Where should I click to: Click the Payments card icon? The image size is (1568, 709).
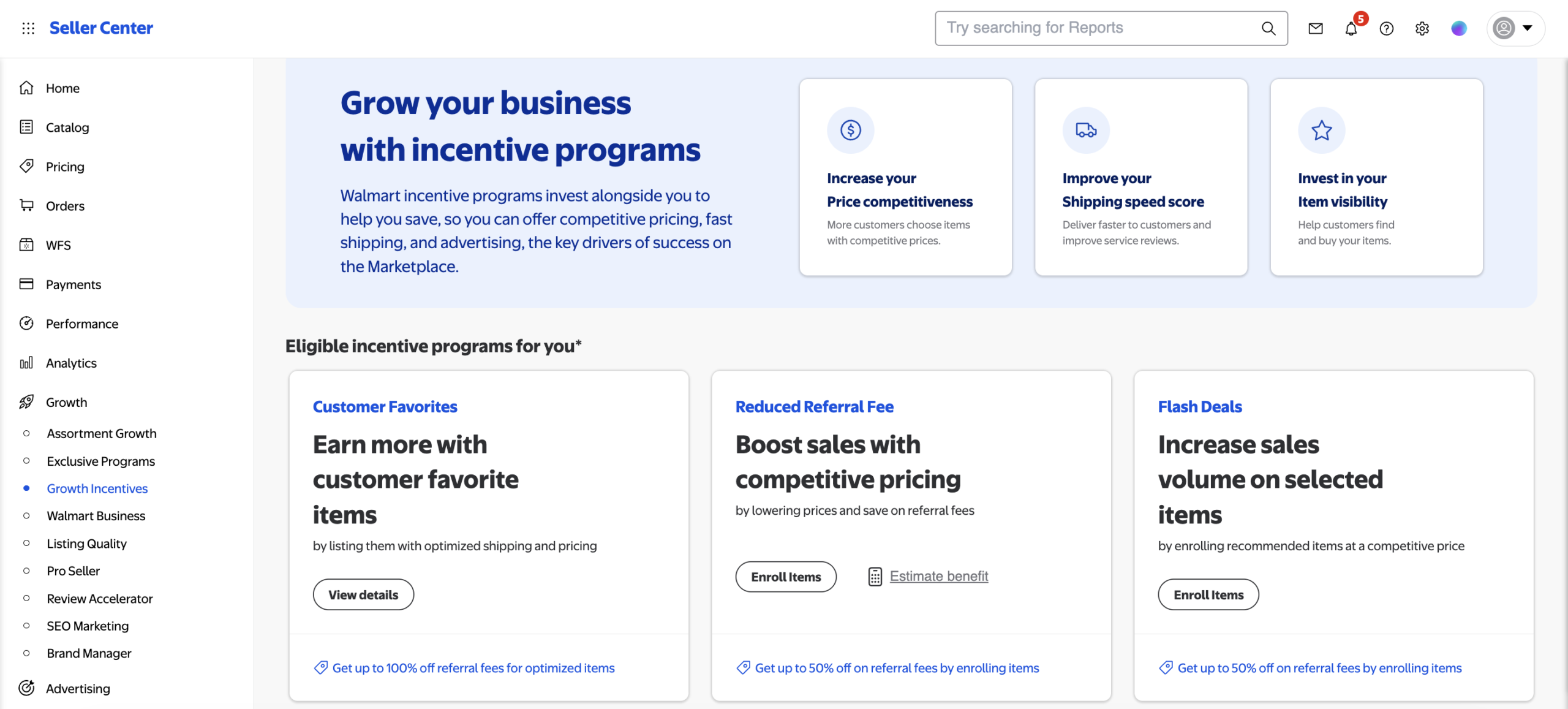[26, 284]
